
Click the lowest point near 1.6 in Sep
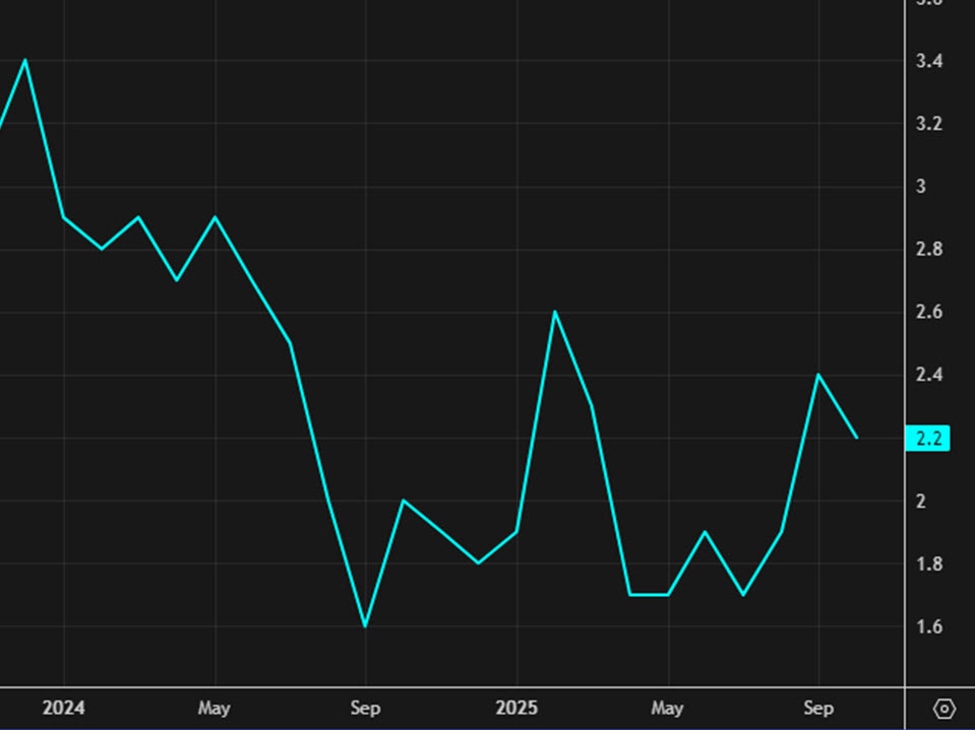(365, 624)
